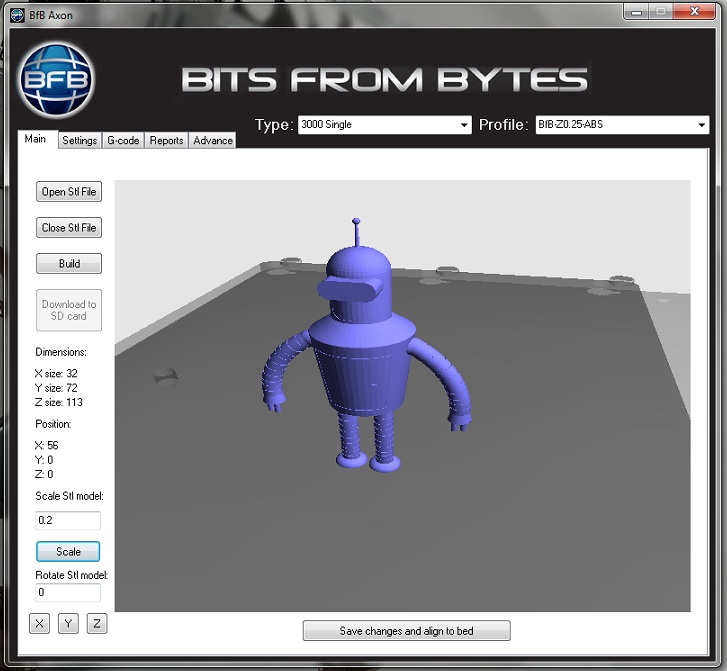Click the BFB globe logo
This screenshot has height=671, width=727.
pos(57,79)
